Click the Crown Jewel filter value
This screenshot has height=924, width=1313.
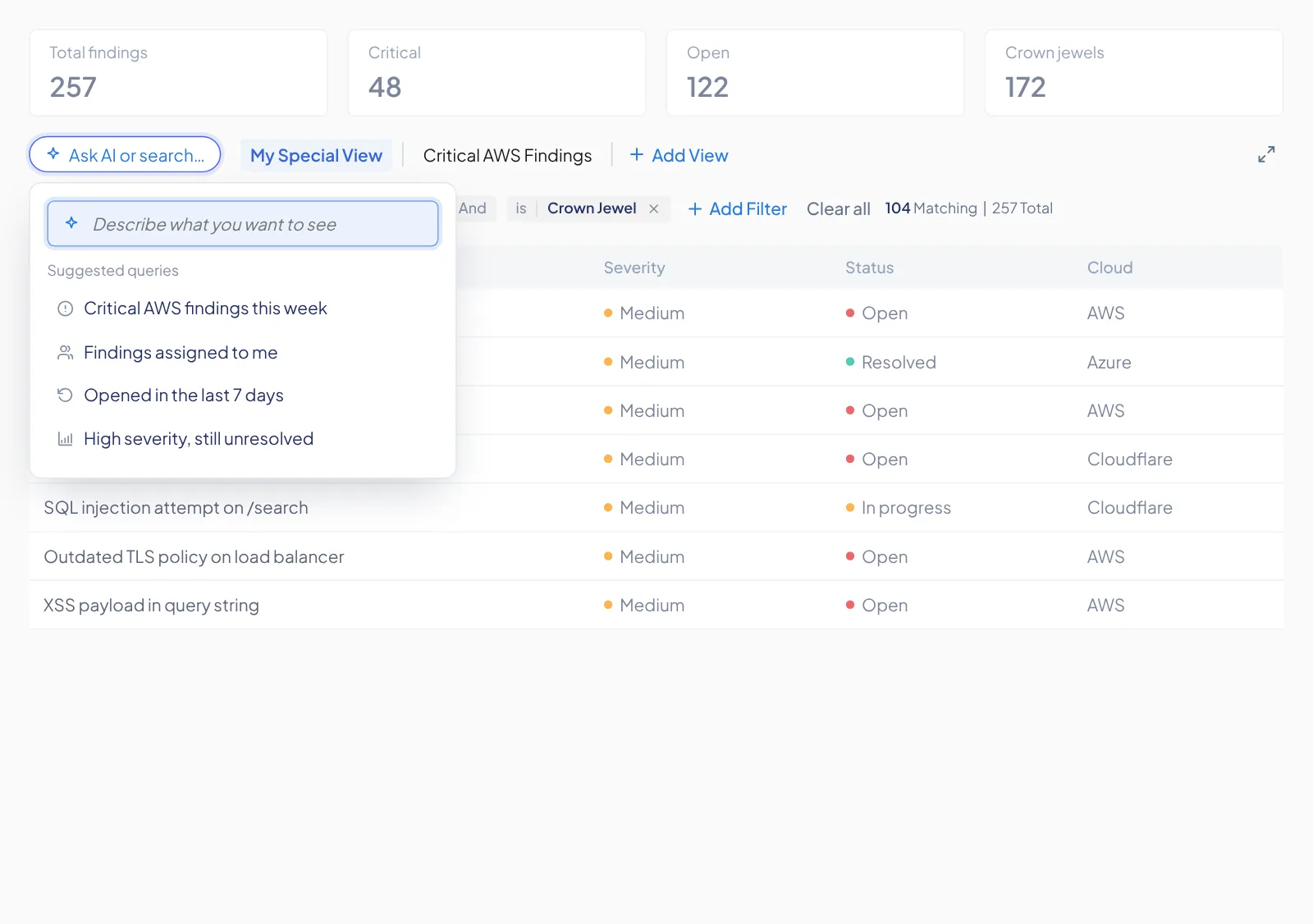click(x=592, y=208)
